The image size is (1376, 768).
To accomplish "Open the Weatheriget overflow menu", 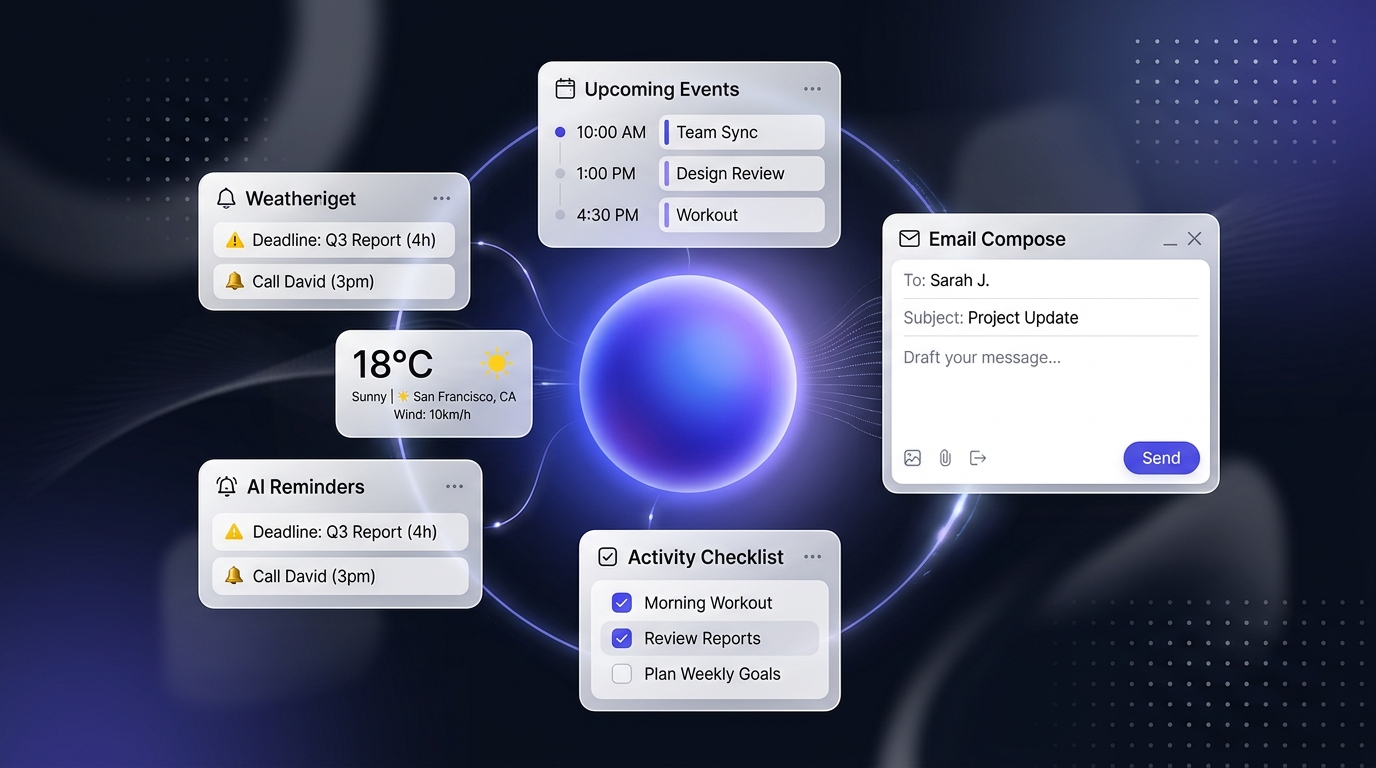I will click(x=442, y=197).
